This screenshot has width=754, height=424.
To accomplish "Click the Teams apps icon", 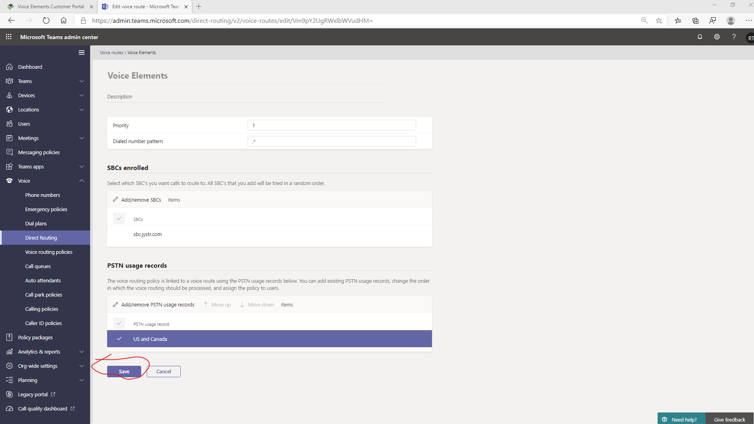I will click(x=9, y=166).
